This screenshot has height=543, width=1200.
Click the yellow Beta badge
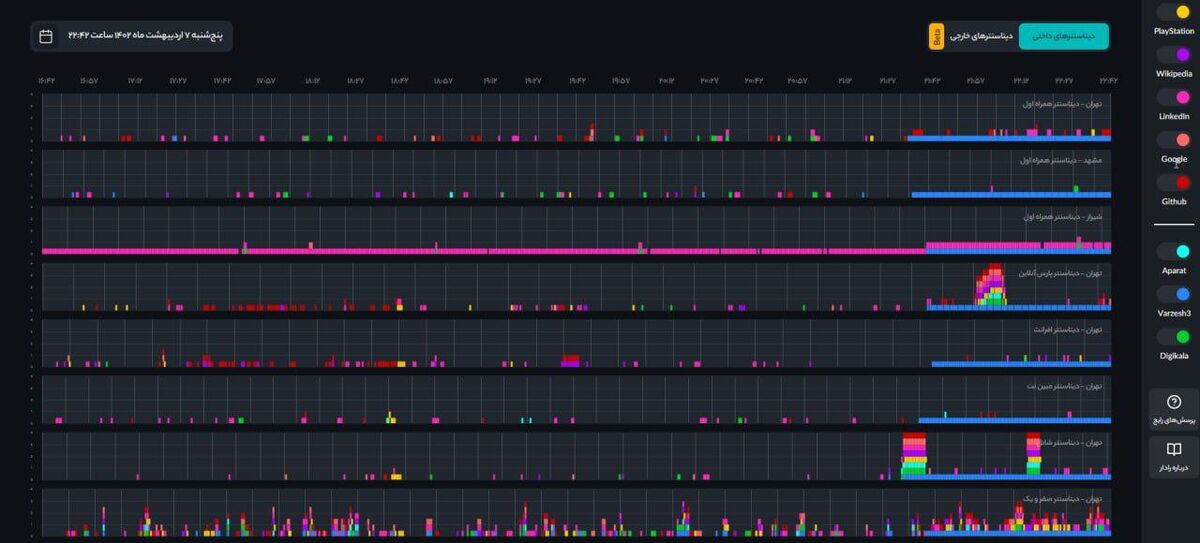pos(937,36)
